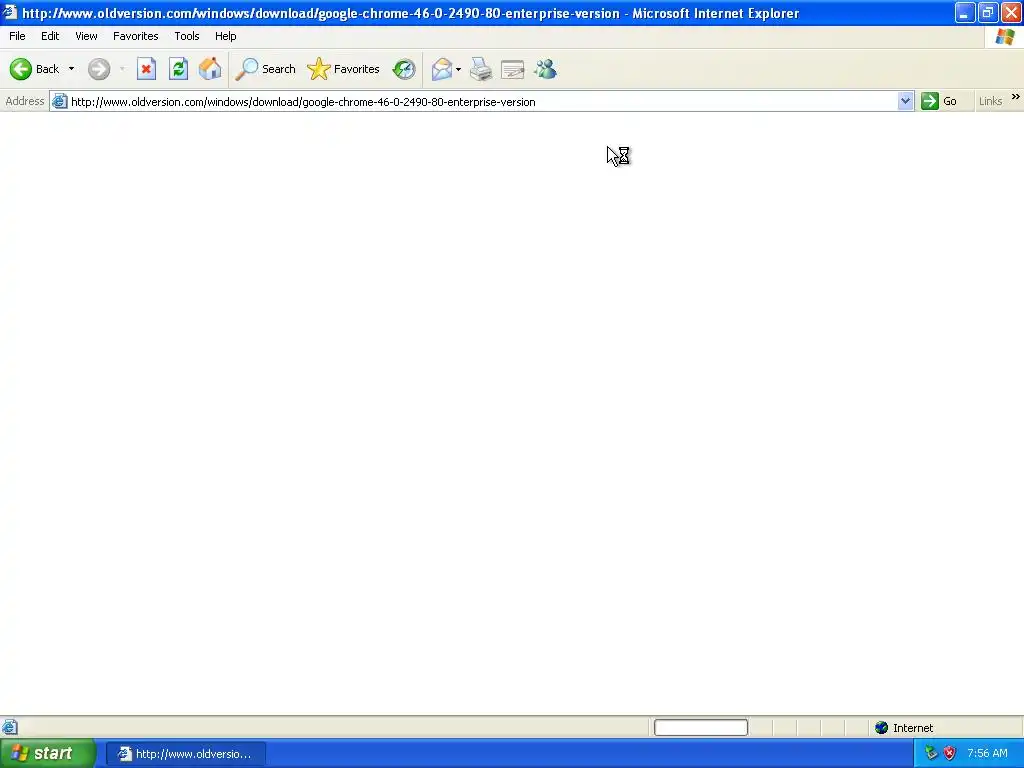Refresh the page with green arrows icon

178,69
